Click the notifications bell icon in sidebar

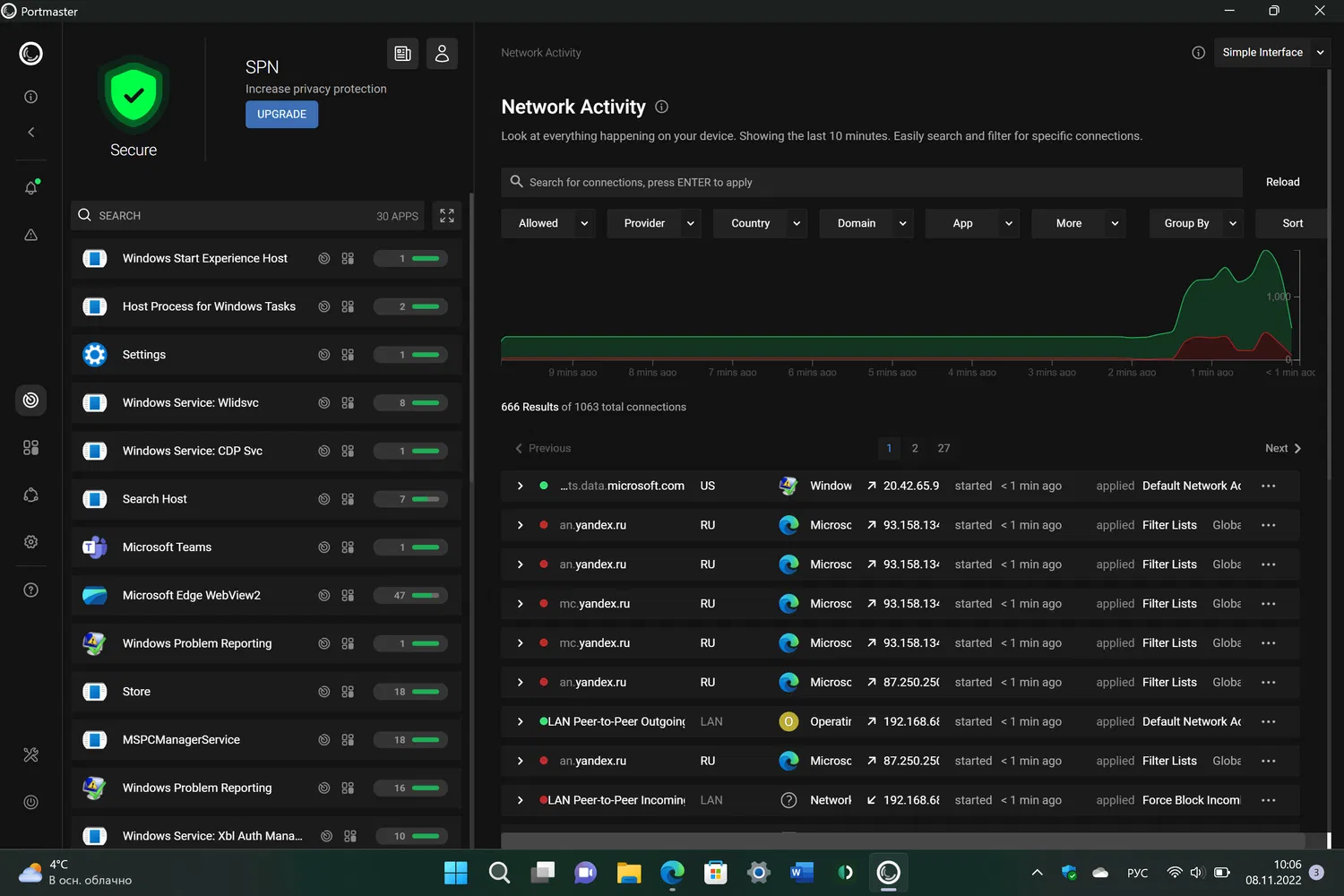tap(30, 187)
